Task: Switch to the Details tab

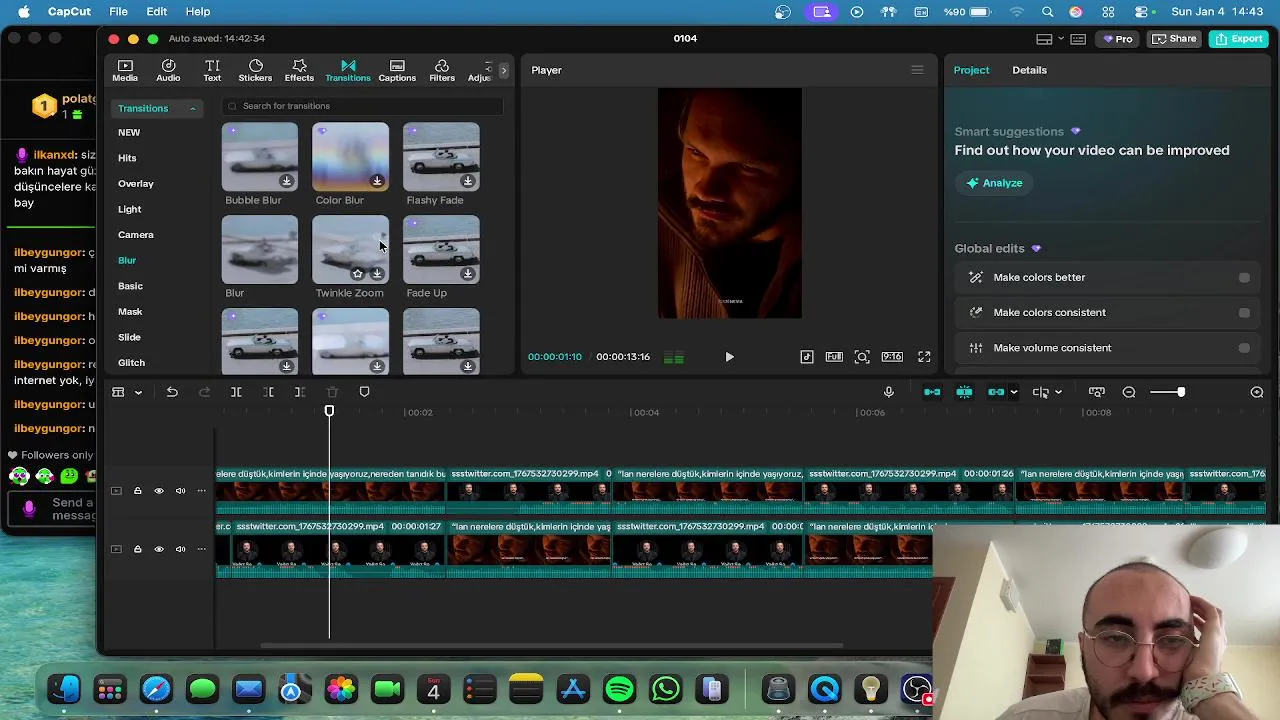Action: pyautogui.click(x=1029, y=70)
